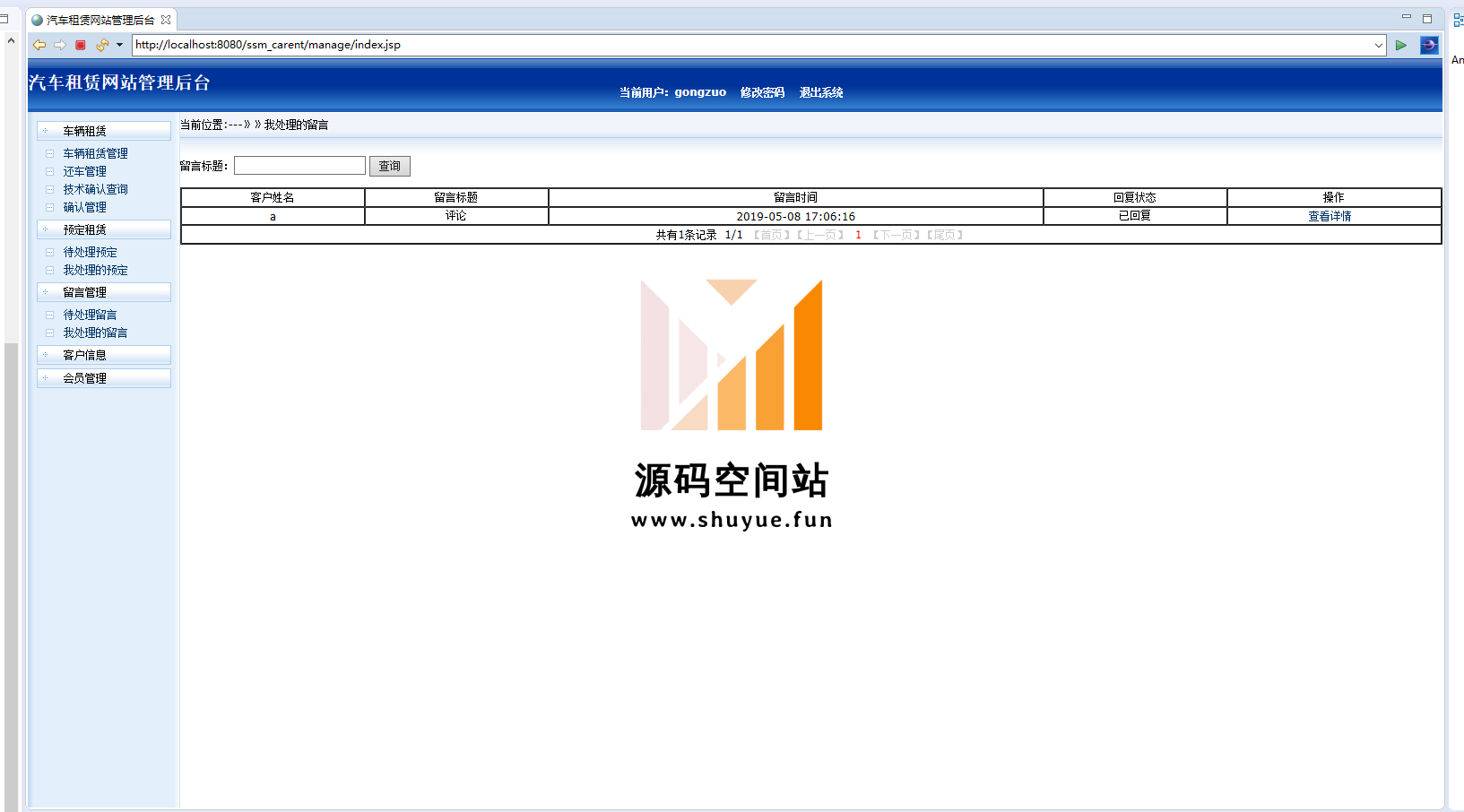This screenshot has width=1464, height=812.
Task: Click the 留言标题 search input field
Action: pyautogui.click(x=299, y=166)
